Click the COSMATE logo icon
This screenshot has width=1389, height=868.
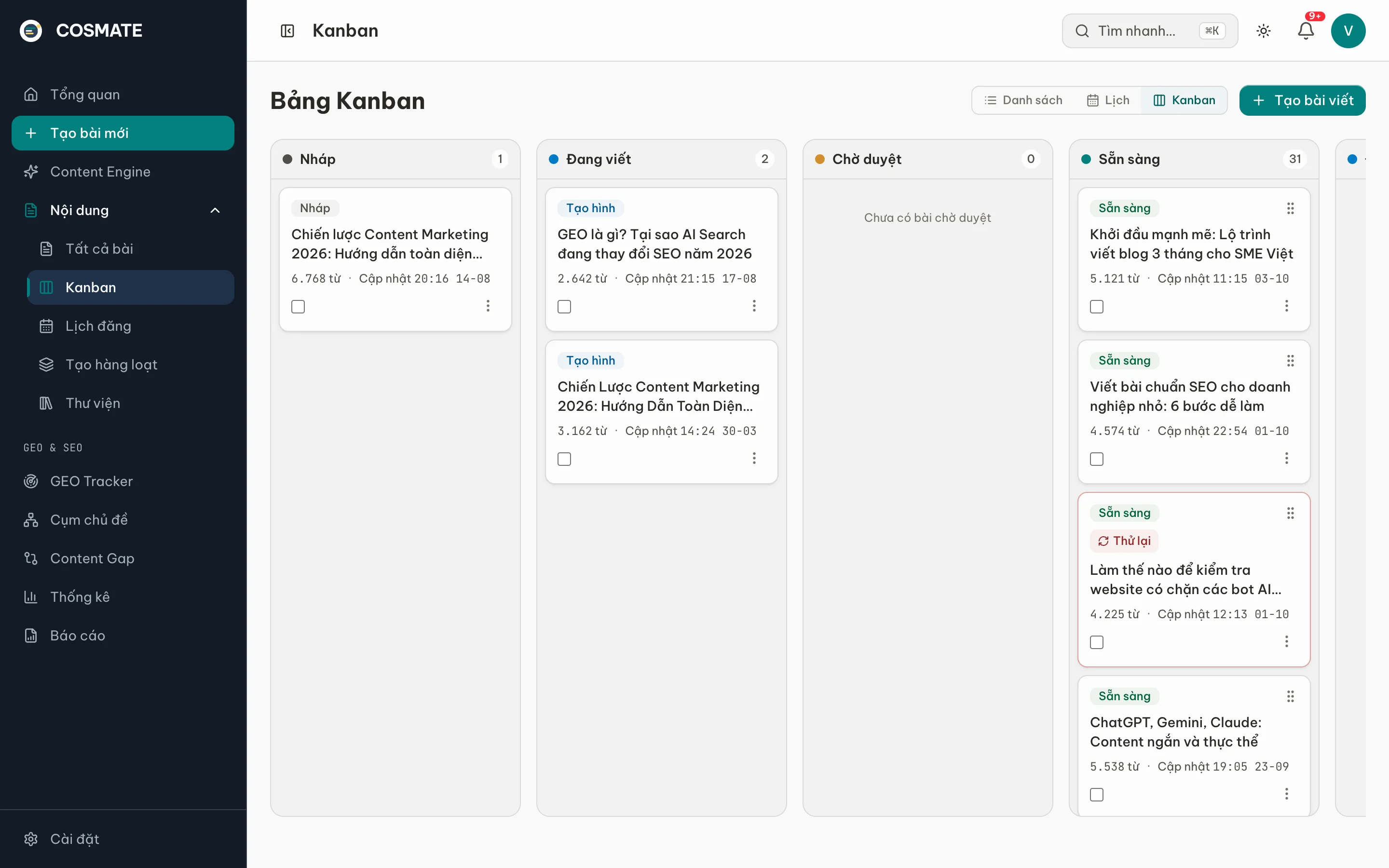(x=31, y=30)
